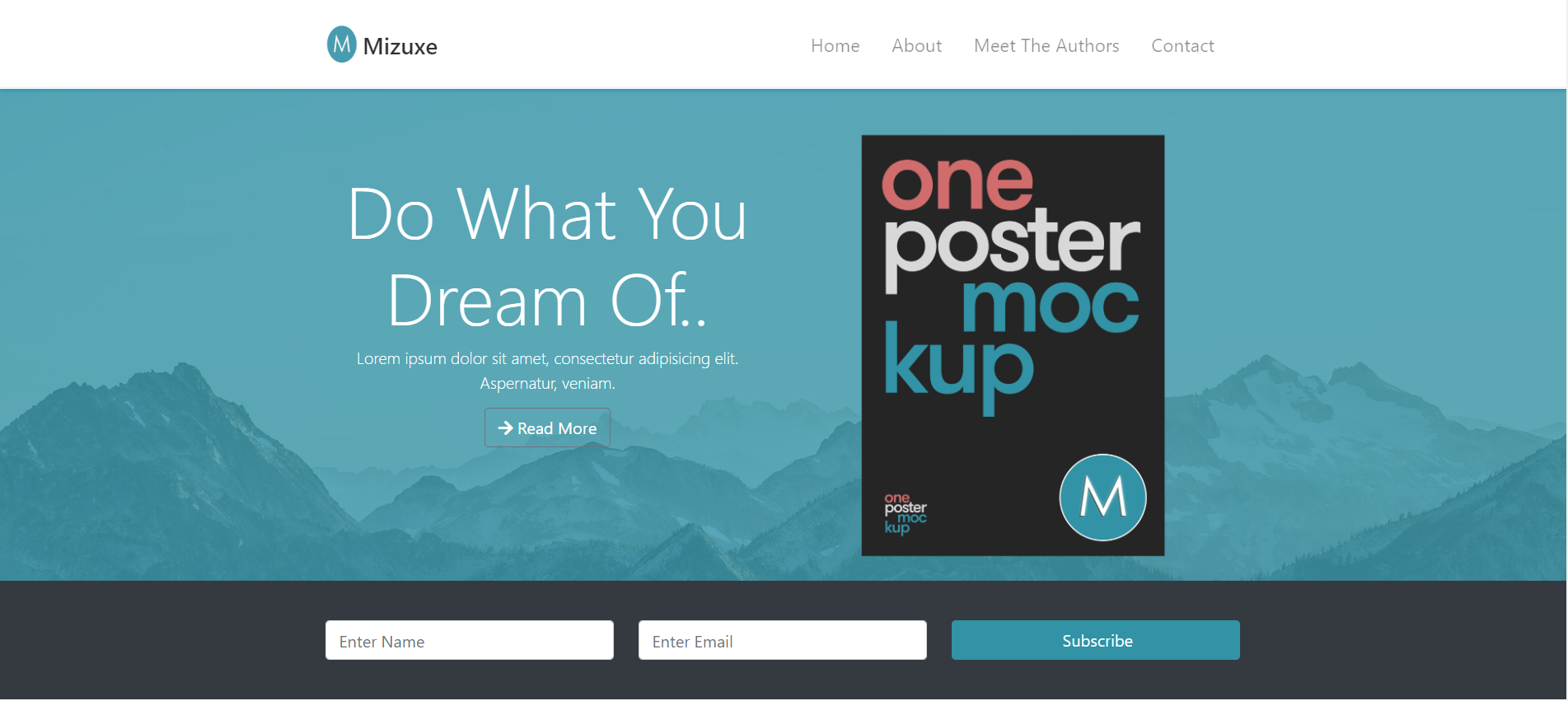Click the Read More button
Screen dimensions: 1568x701
(547, 428)
